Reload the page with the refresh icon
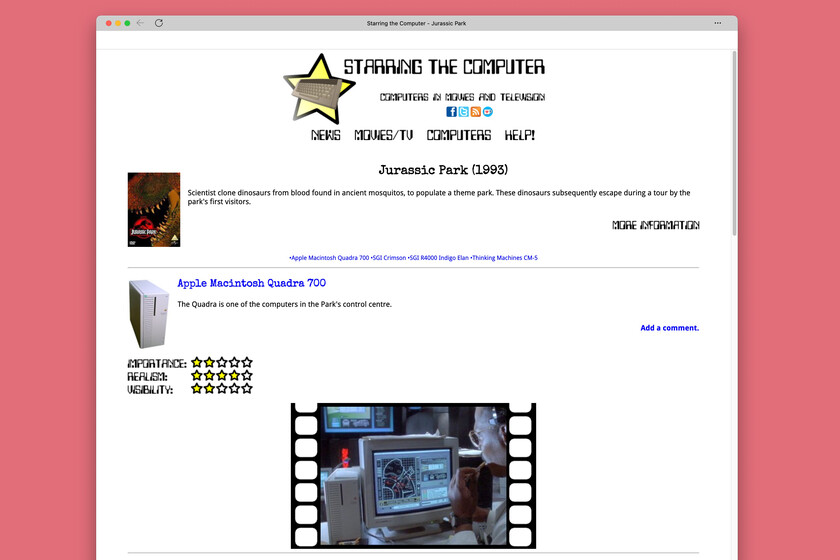Viewport: 840px width, 560px height. (159, 23)
